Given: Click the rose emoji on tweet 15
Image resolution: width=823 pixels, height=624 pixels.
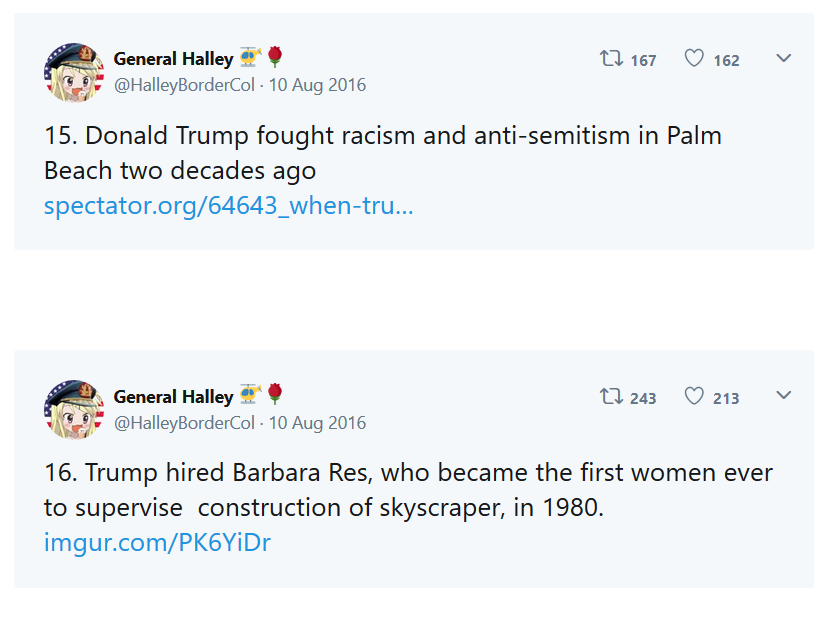Looking at the screenshot, I should 276,58.
